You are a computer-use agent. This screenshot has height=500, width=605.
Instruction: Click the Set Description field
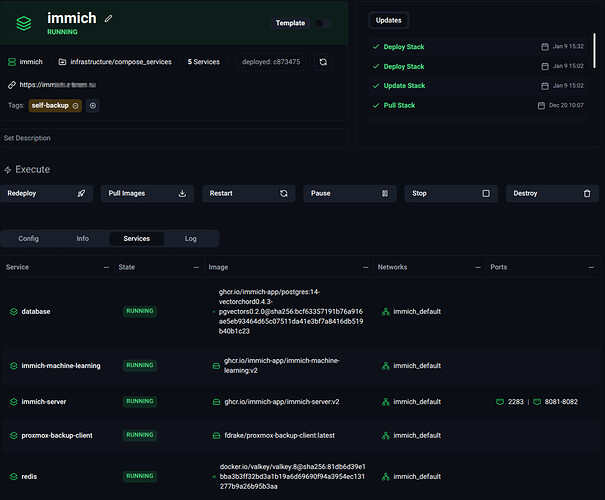coord(28,138)
